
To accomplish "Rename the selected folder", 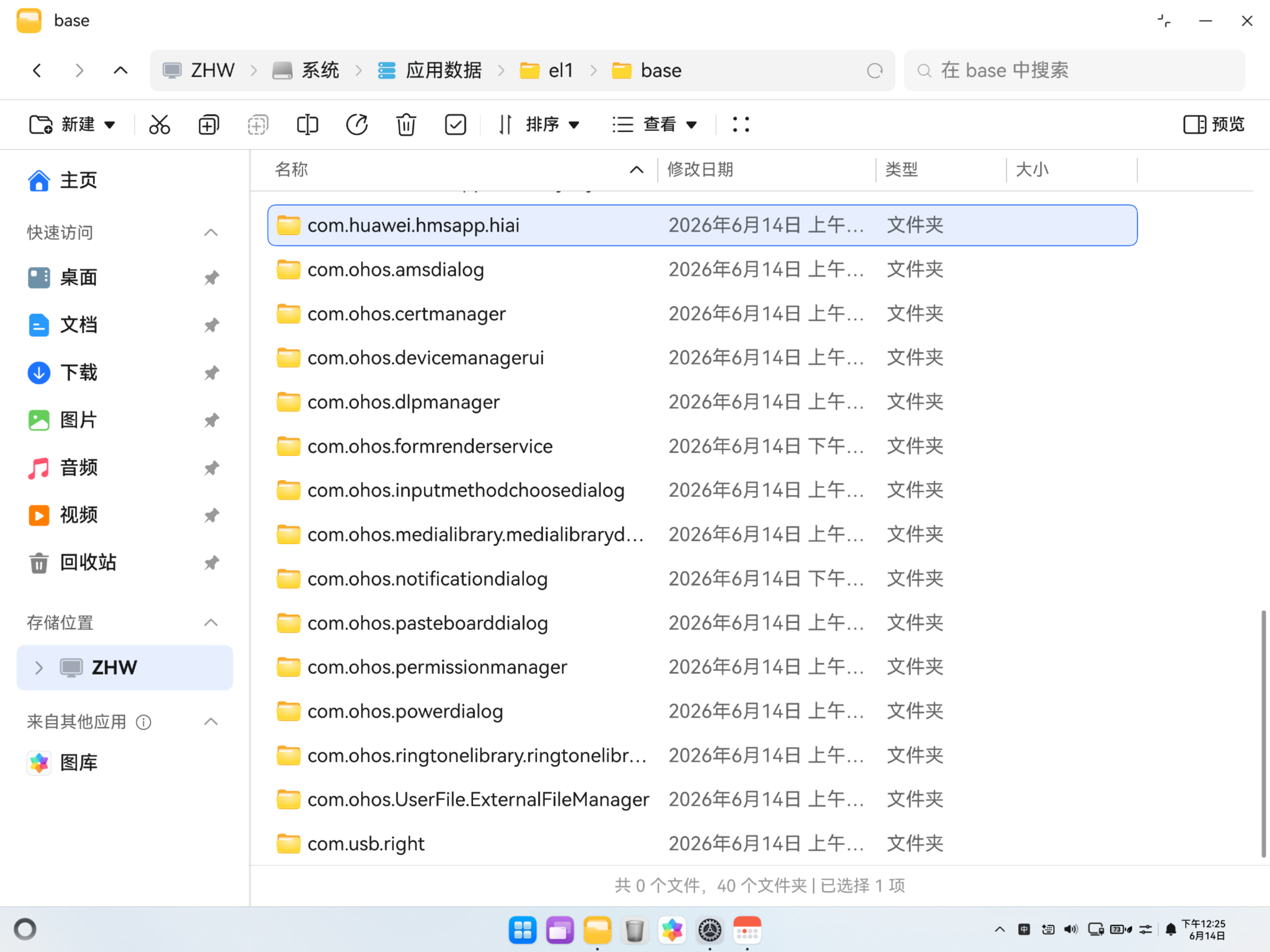I will 307,124.
